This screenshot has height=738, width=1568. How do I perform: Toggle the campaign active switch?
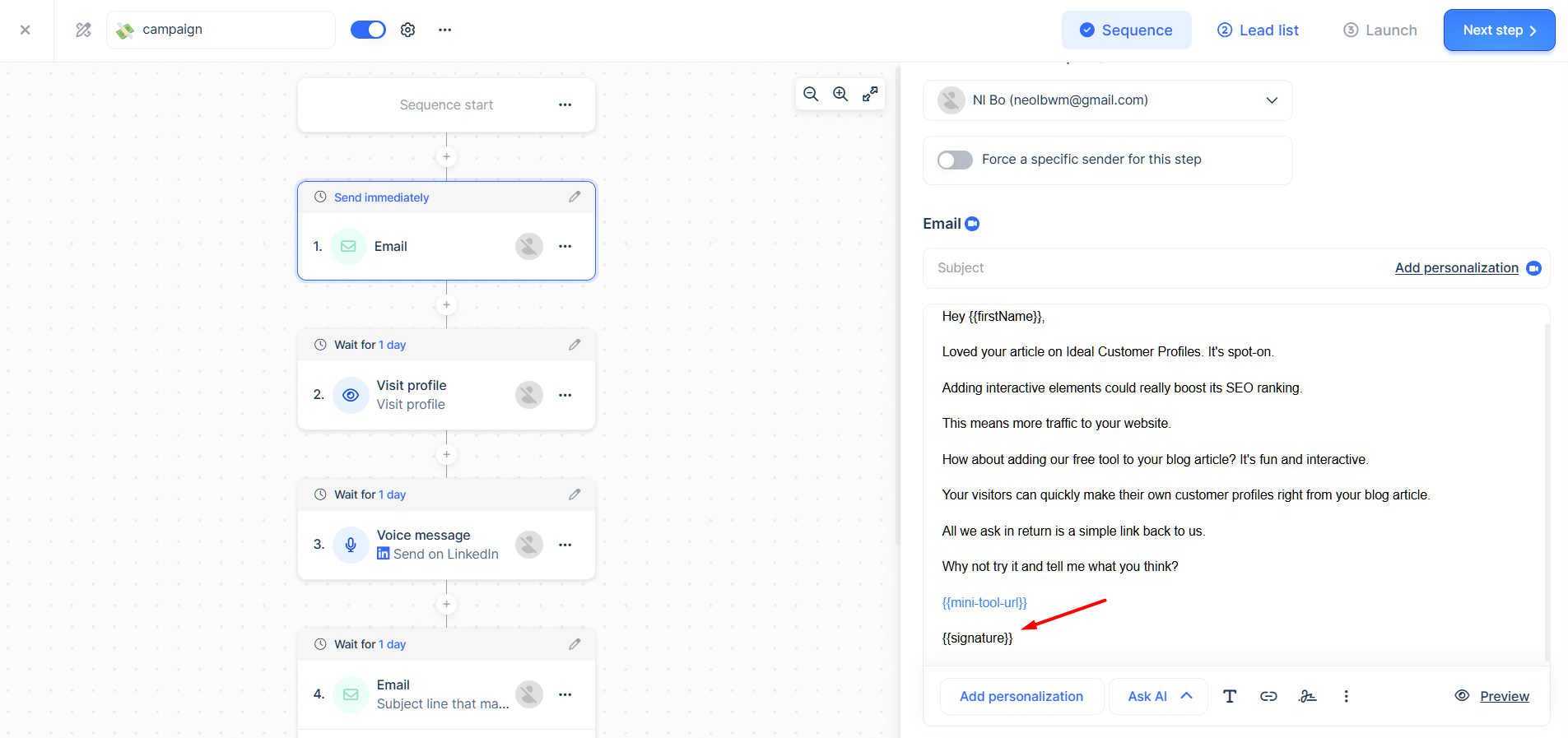(x=368, y=30)
